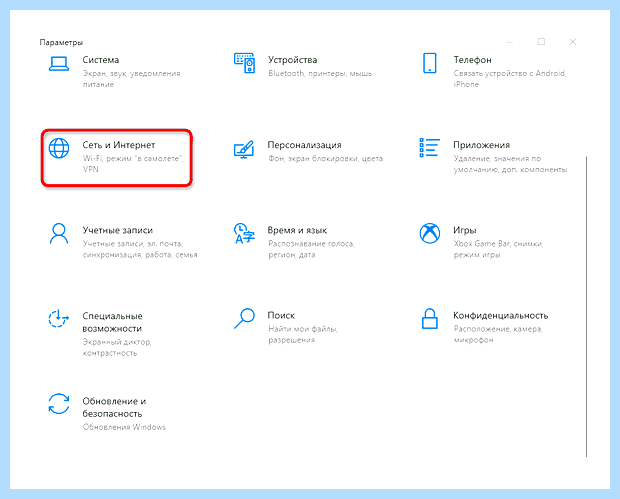Click the description 'Bluetooth, принтеры, мышь'
This screenshot has height=499, width=620.
[320, 74]
